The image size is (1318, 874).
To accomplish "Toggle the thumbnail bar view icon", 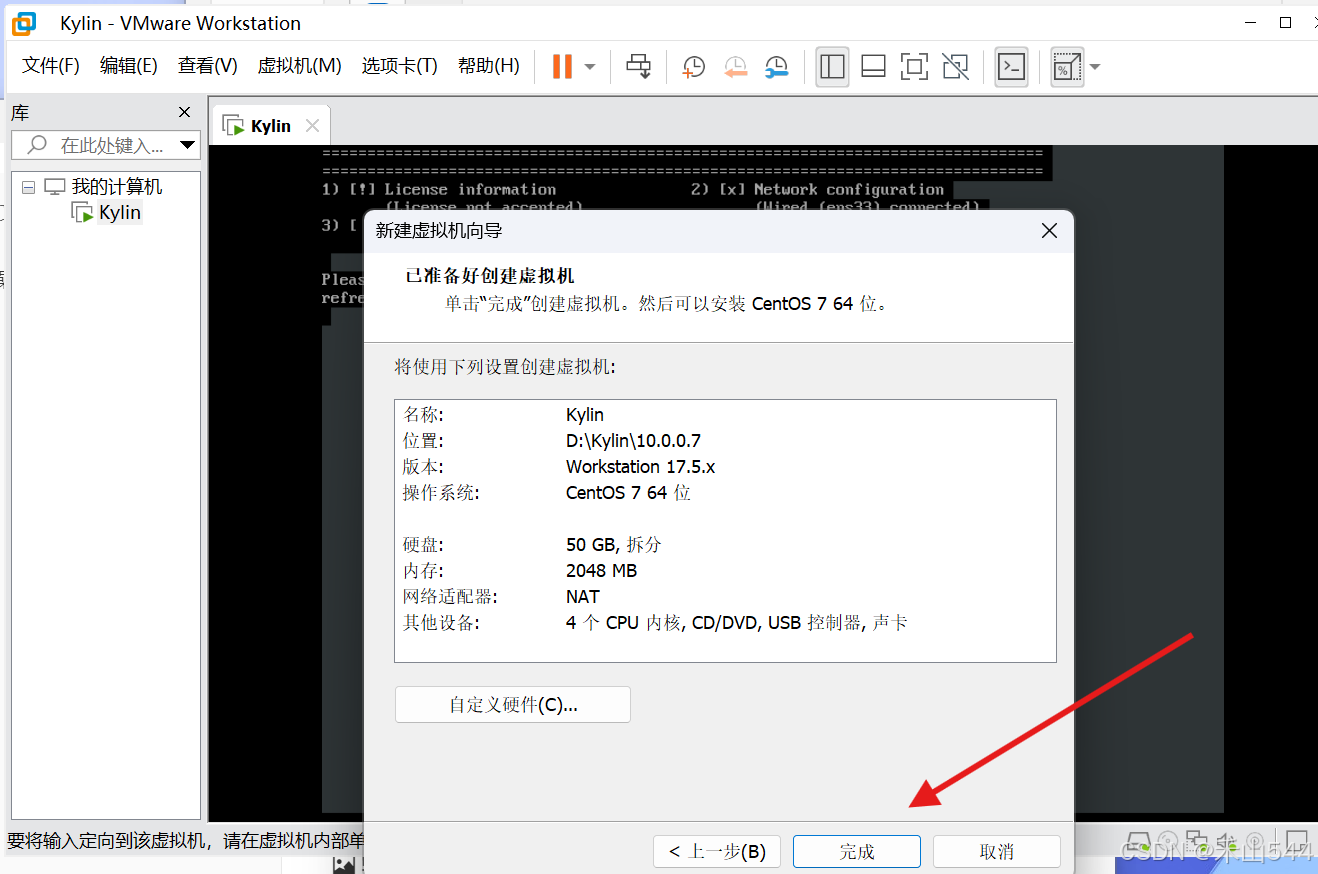I will (x=873, y=67).
